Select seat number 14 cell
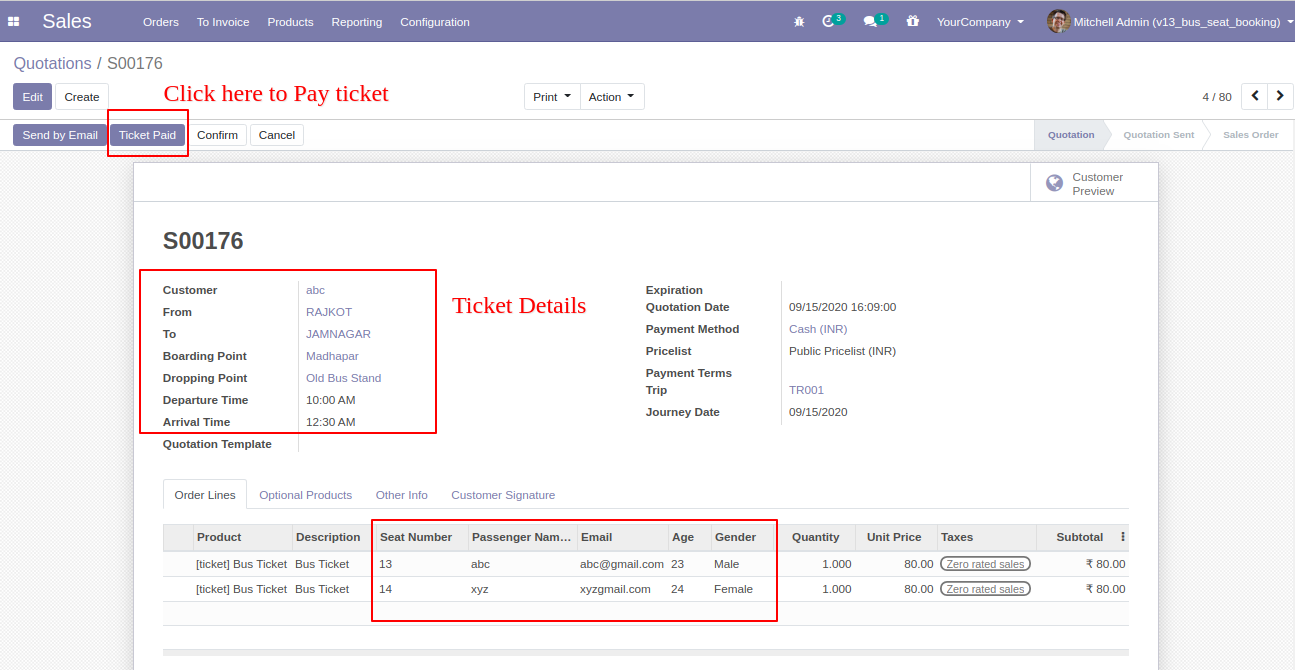The height and width of the screenshot is (670, 1295). click(x=421, y=589)
